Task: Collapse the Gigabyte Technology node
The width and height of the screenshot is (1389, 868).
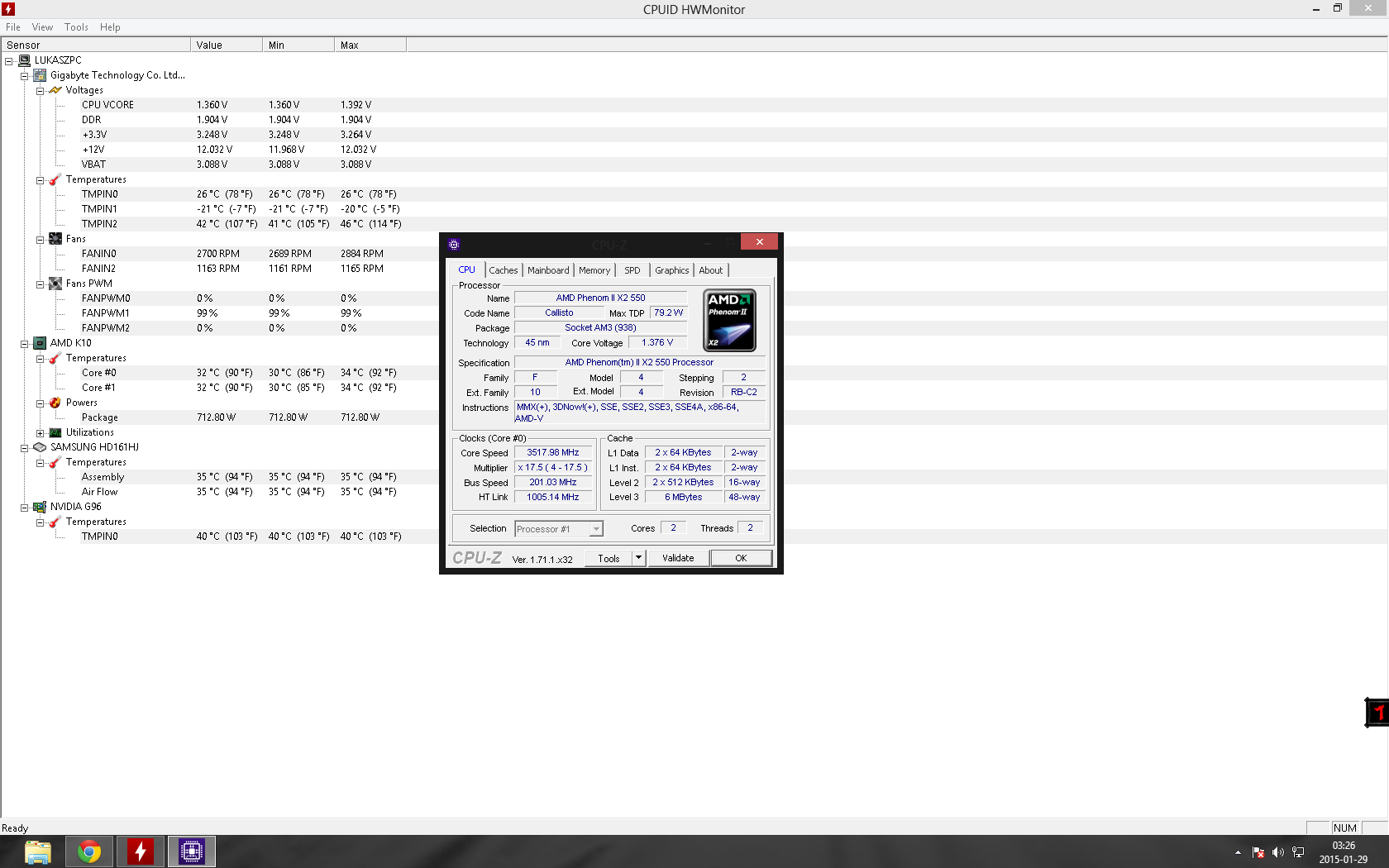Action: [25, 76]
